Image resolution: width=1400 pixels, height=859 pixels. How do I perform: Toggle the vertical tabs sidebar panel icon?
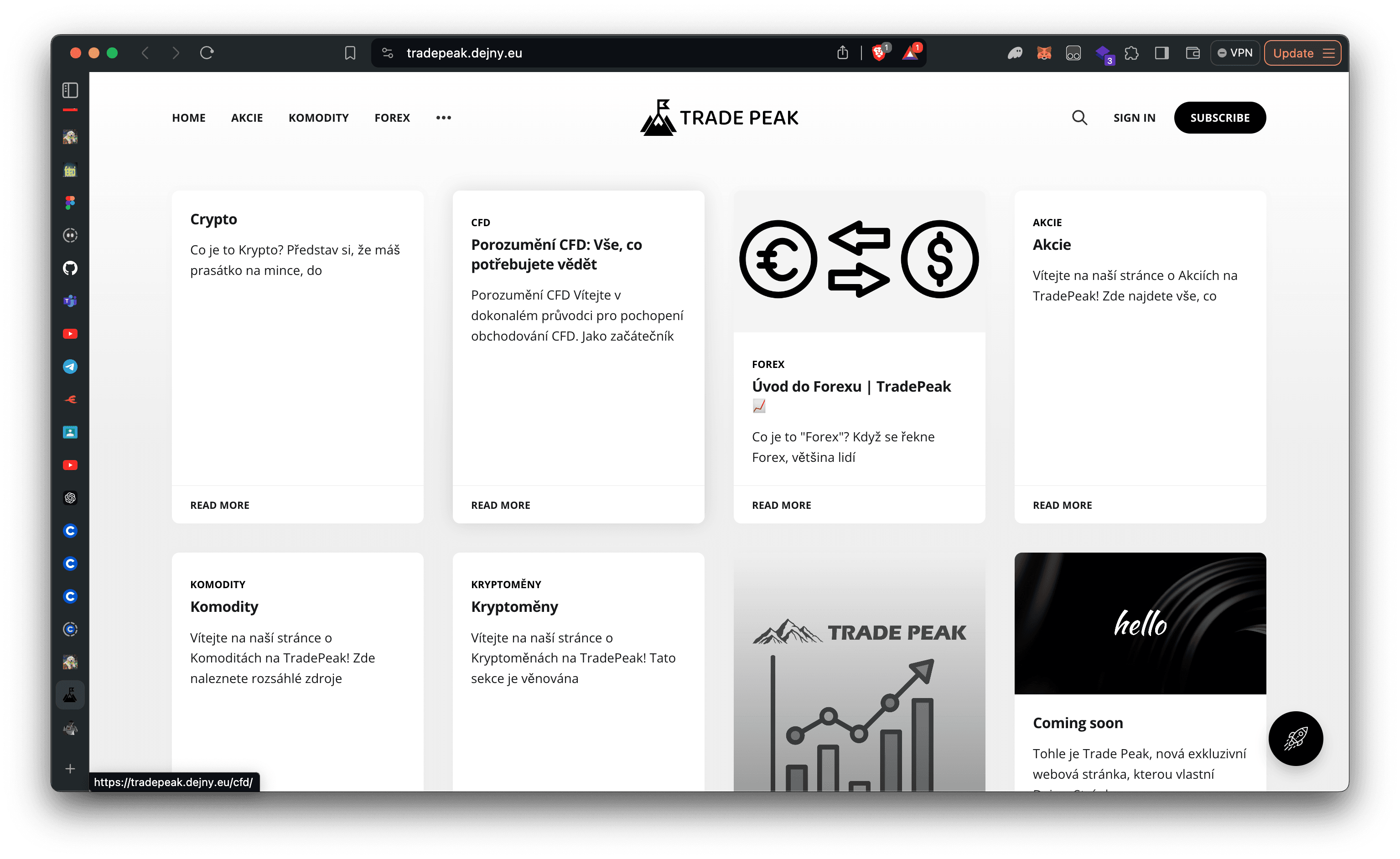click(70, 90)
